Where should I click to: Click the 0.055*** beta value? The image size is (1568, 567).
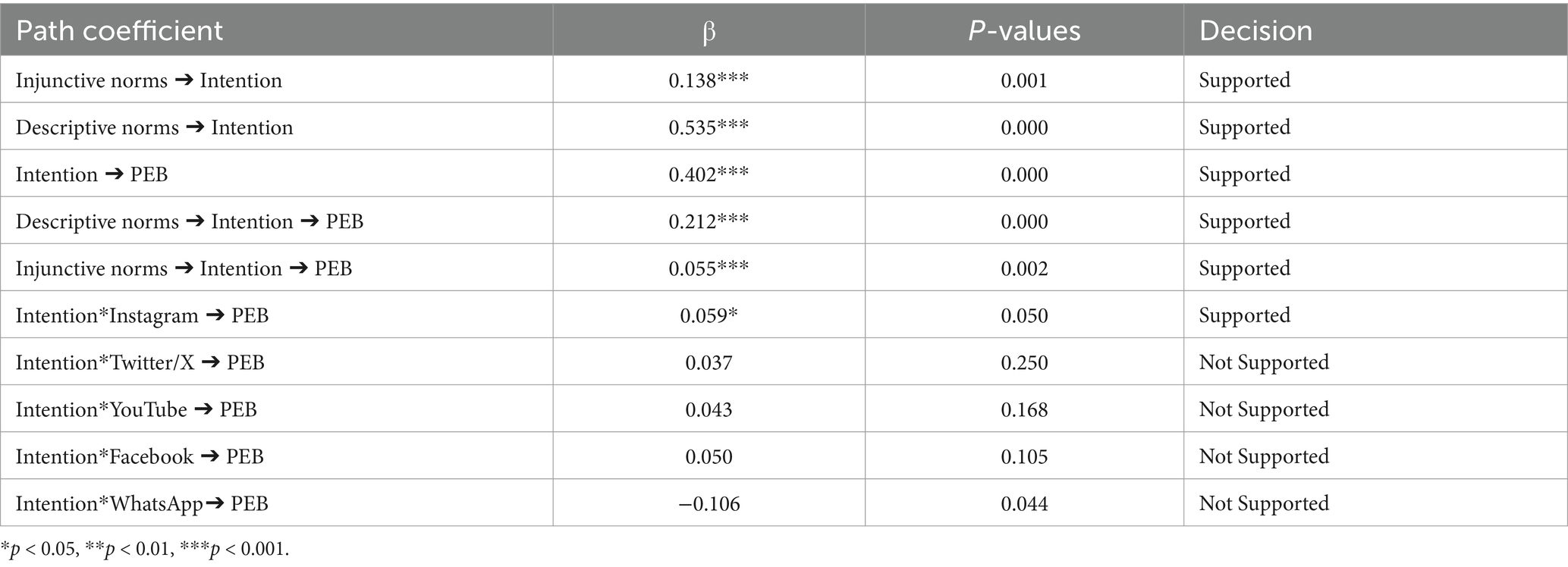pyautogui.click(x=709, y=268)
